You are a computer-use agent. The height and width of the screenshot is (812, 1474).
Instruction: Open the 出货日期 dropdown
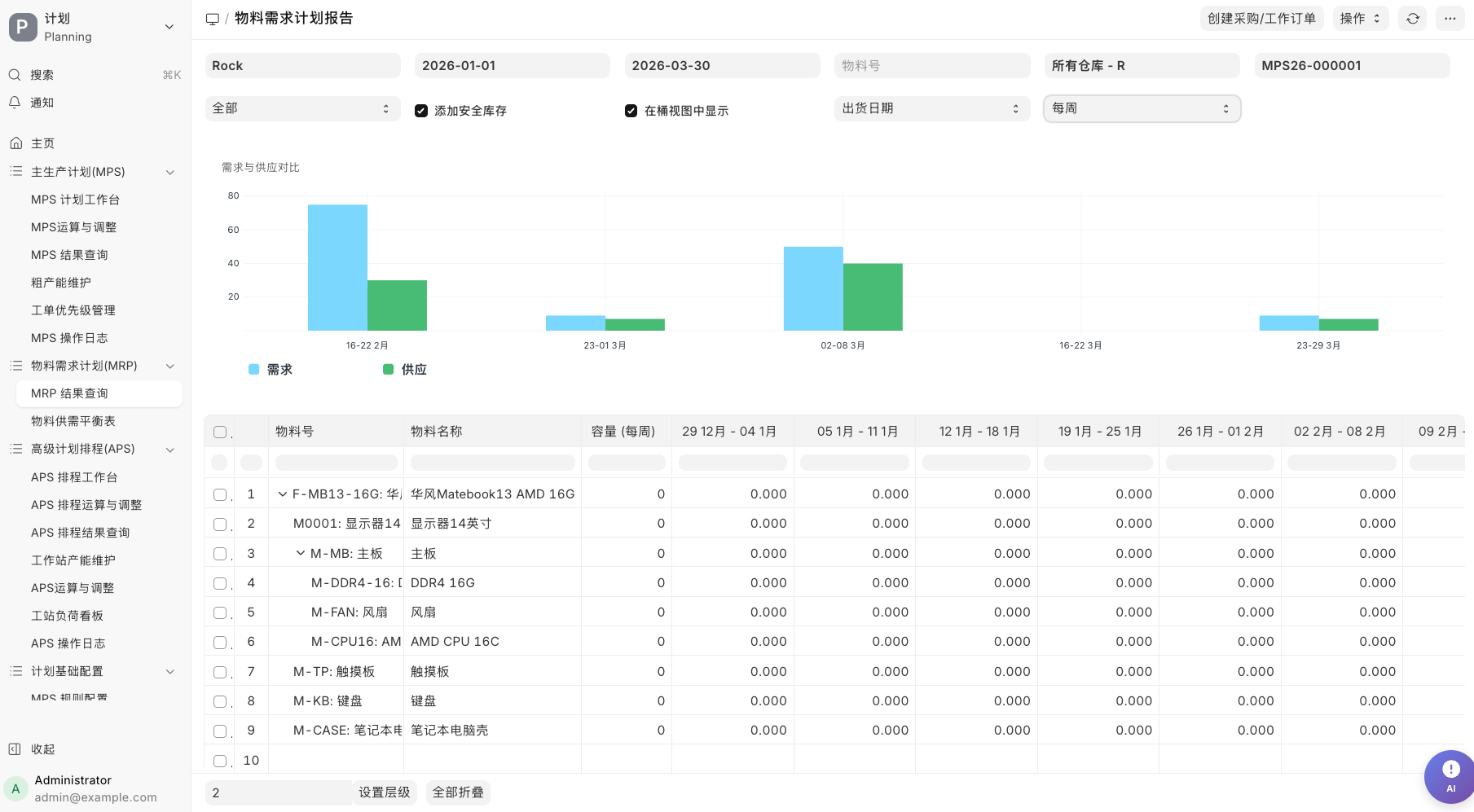tap(931, 108)
